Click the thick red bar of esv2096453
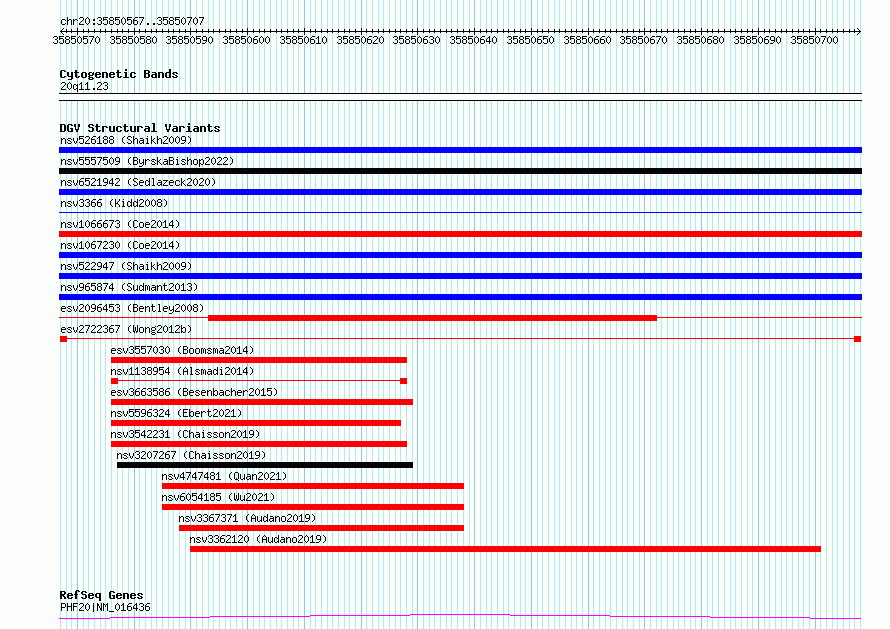Viewport: 890px width, 629px height. click(433, 318)
